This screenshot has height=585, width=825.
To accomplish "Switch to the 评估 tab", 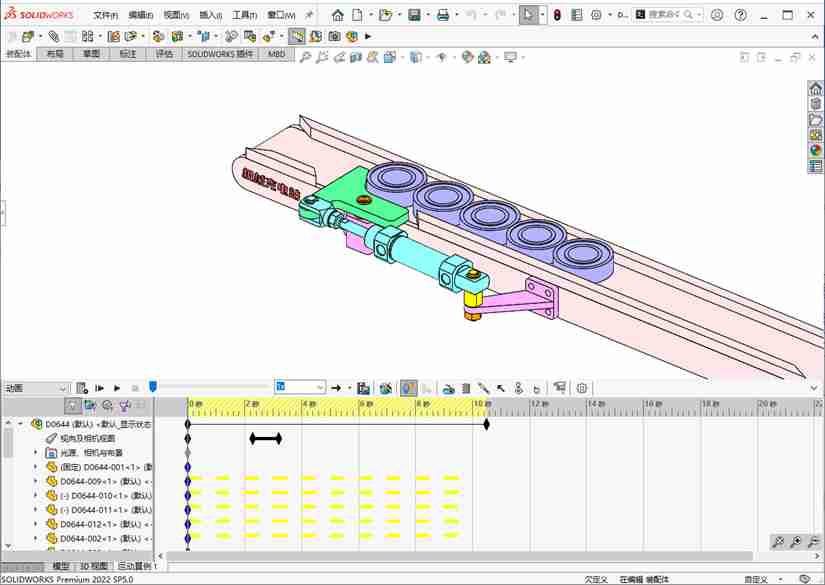I will click(x=164, y=55).
